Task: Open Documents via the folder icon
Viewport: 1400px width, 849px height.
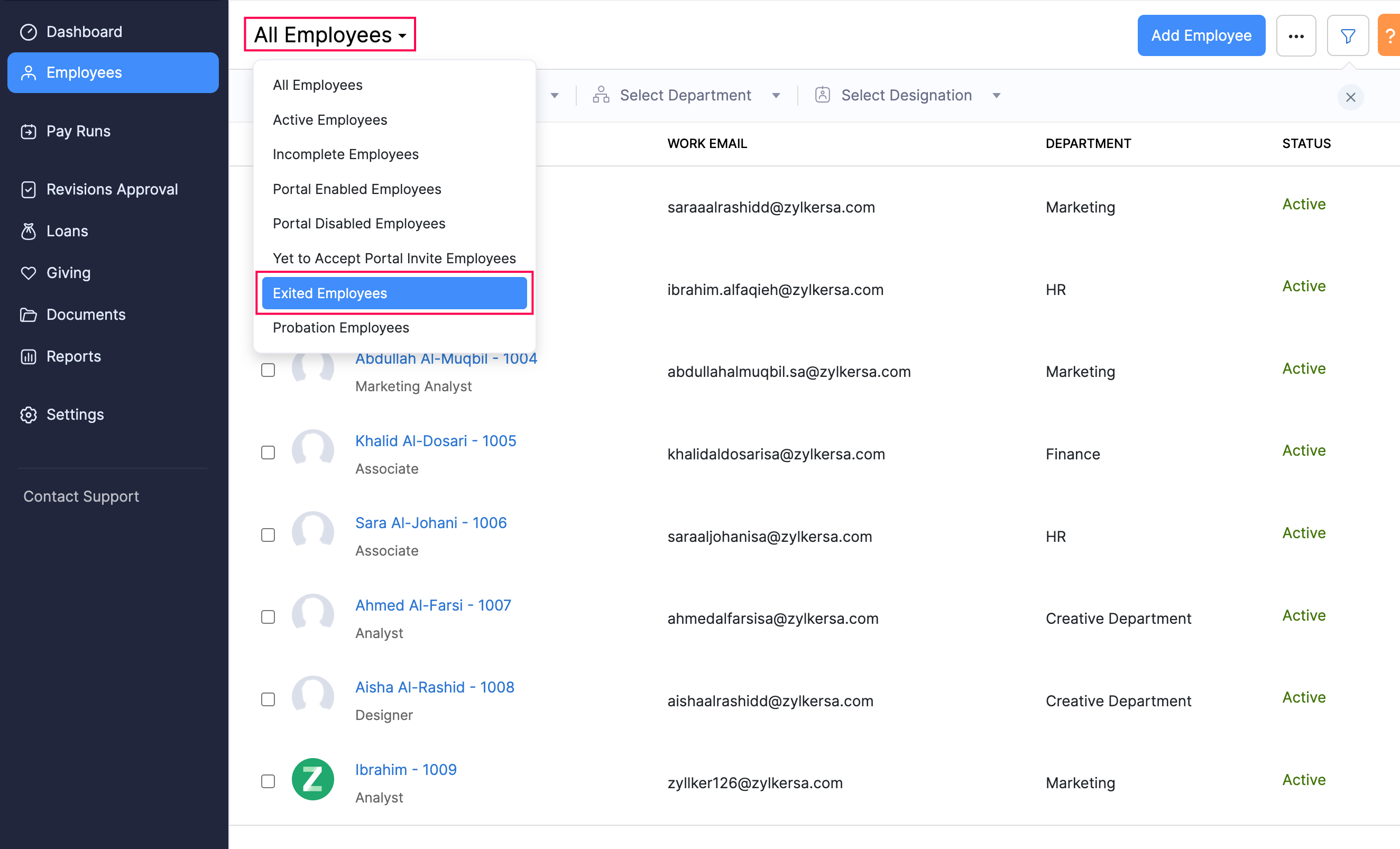Action: tap(29, 314)
